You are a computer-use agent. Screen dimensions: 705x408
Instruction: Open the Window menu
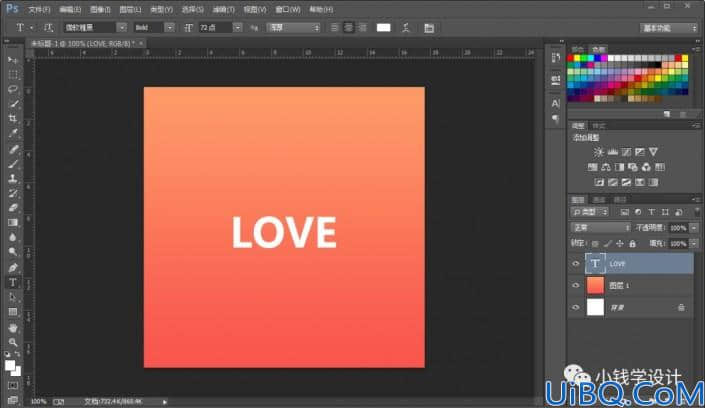pos(288,9)
